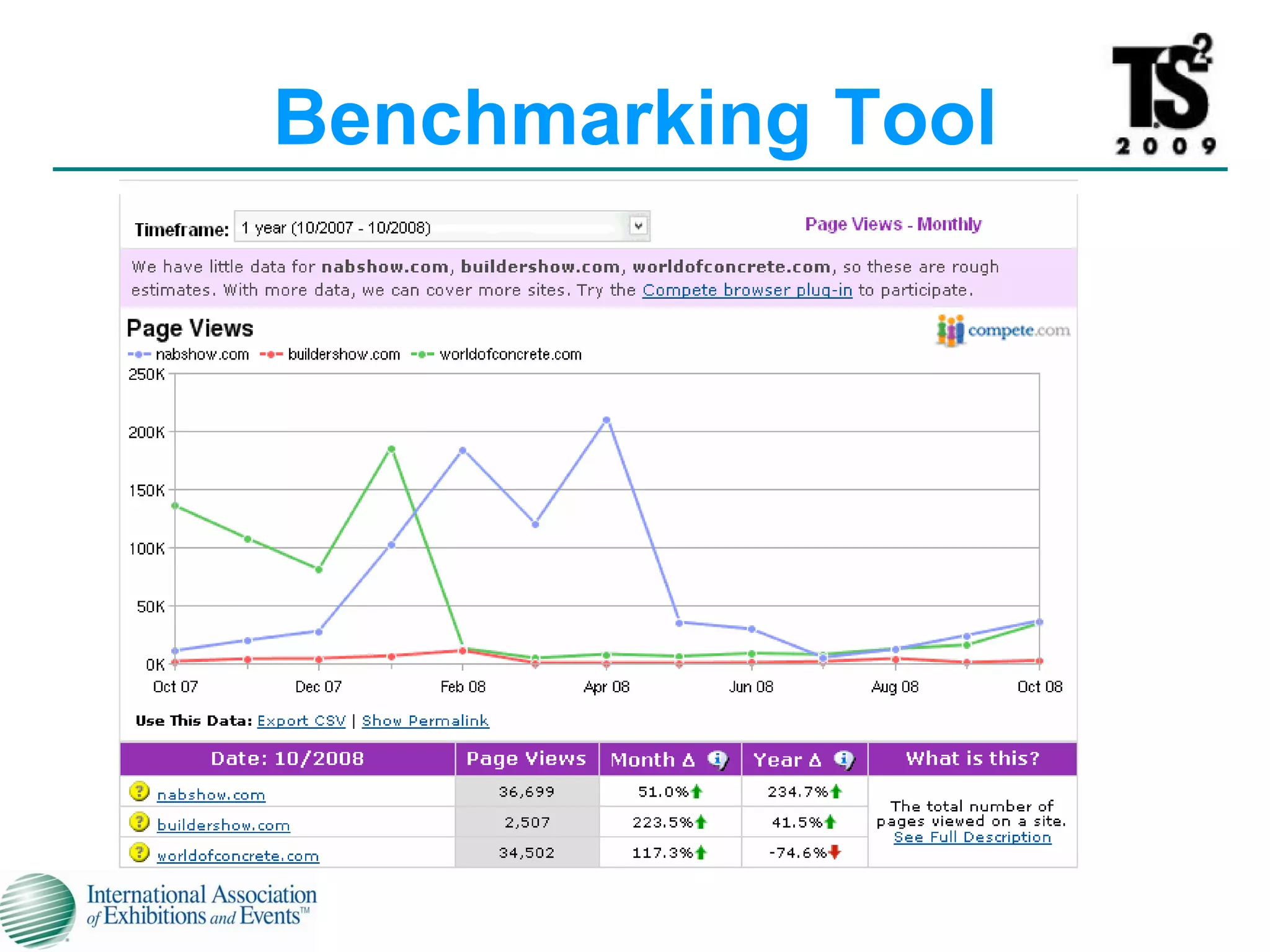Click the question icon beside nabshow.com

(x=140, y=791)
